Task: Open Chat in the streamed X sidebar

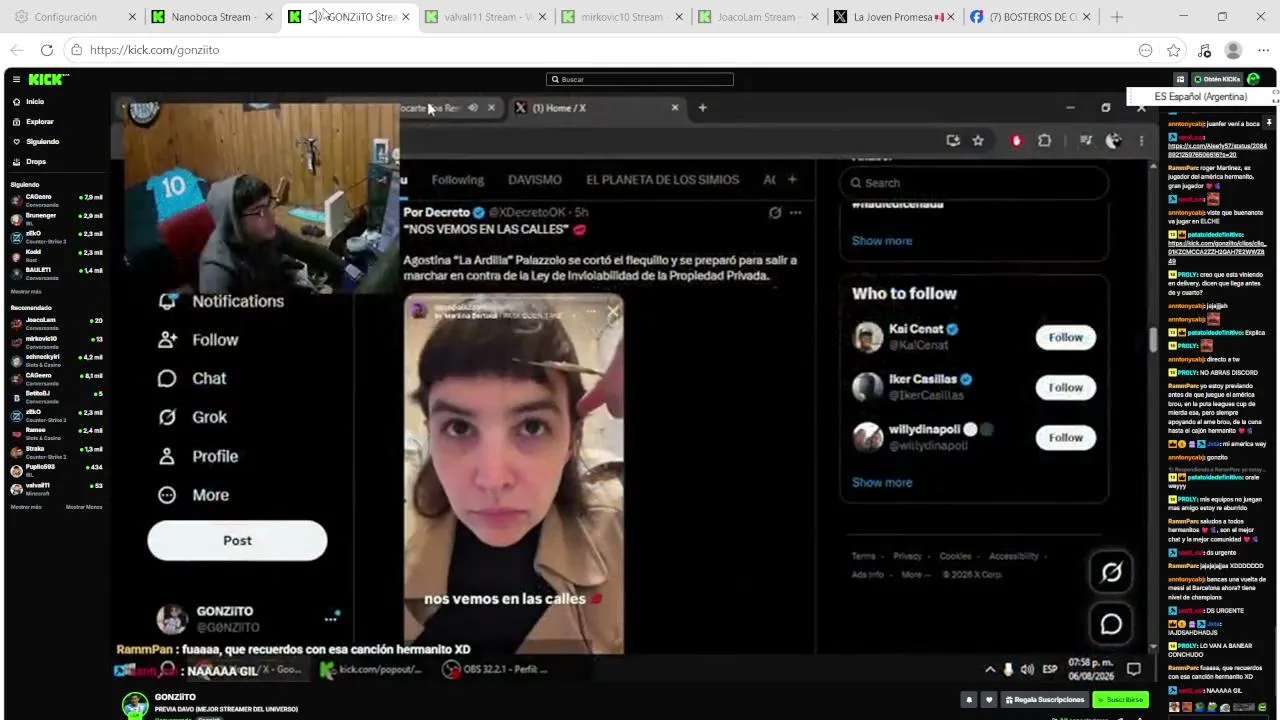Action: click(x=192, y=378)
